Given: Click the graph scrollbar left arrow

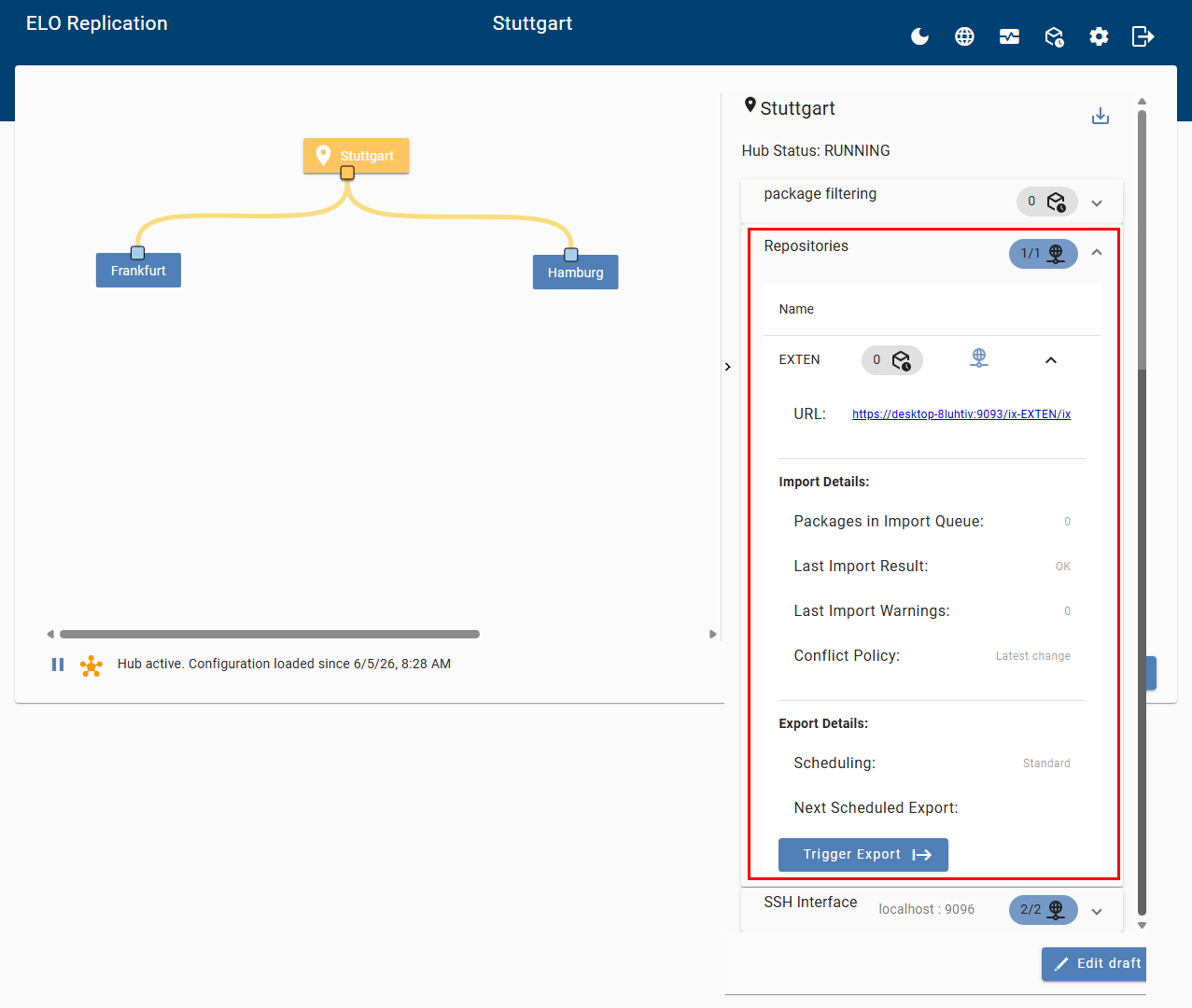Looking at the screenshot, I should (50, 635).
